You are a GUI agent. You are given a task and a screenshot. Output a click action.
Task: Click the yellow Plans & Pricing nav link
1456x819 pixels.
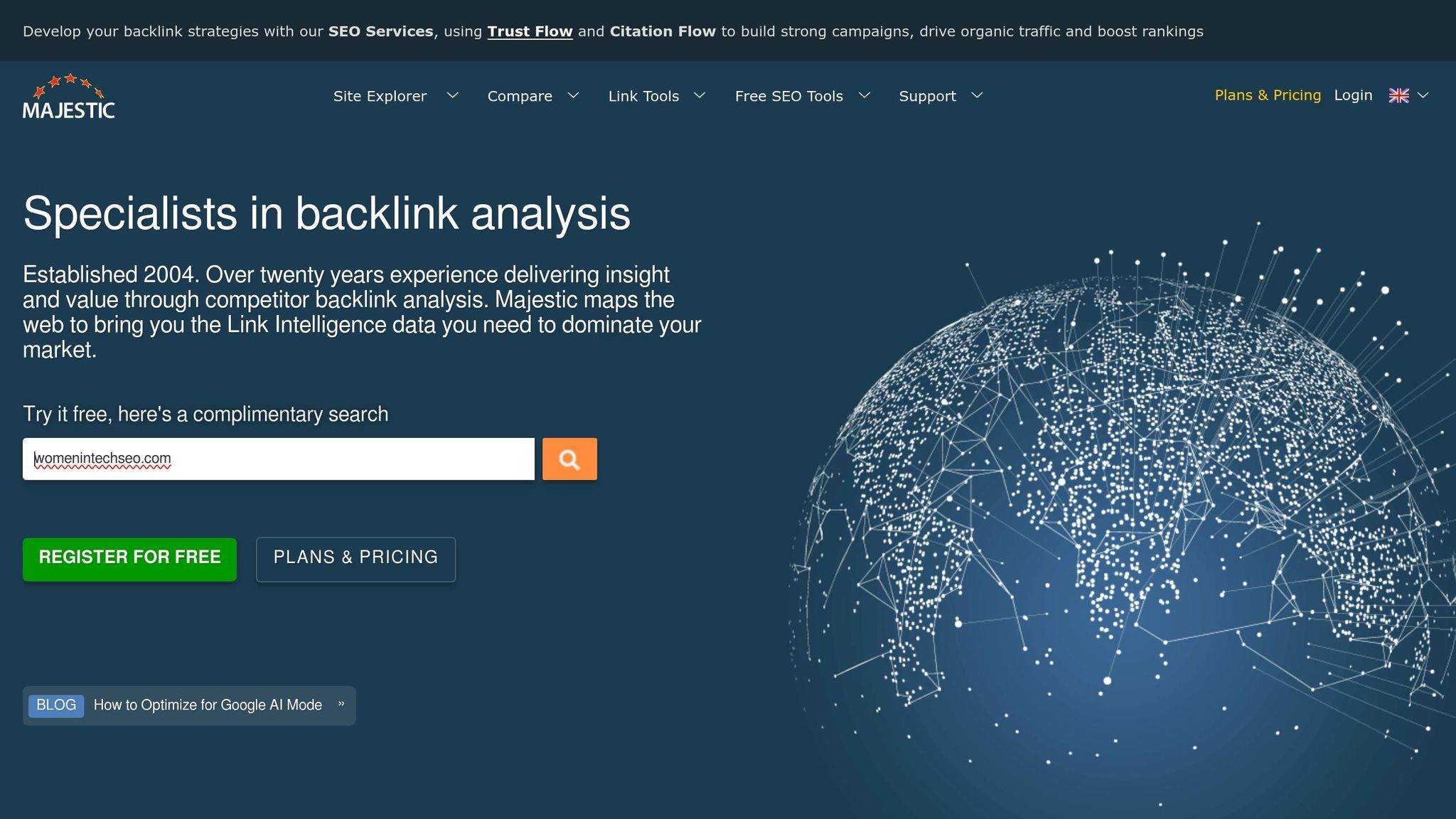tap(1268, 95)
